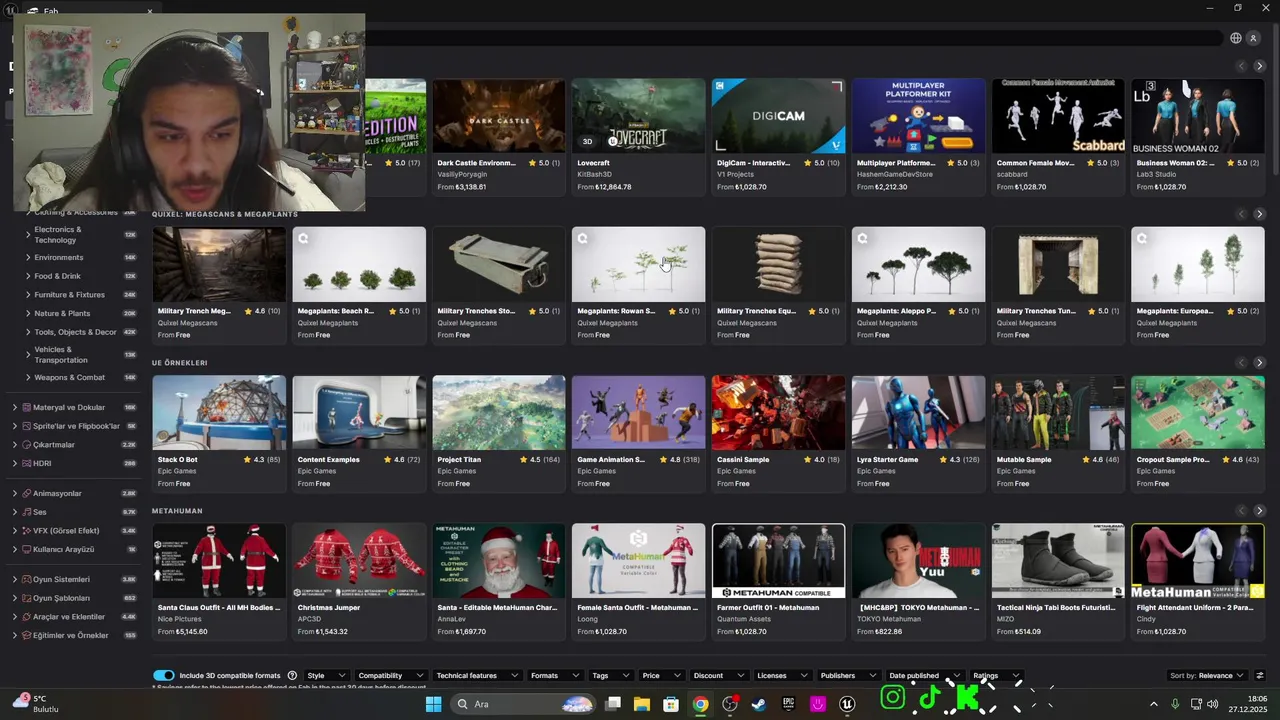Click the Oyun Şablonları icon
Viewport: 1280px width, 720px height.
pyautogui.click(x=26, y=598)
